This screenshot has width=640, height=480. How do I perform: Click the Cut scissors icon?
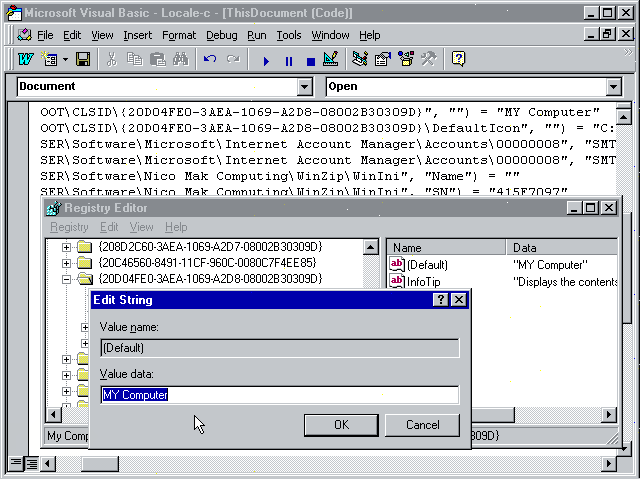pos(111,60)
